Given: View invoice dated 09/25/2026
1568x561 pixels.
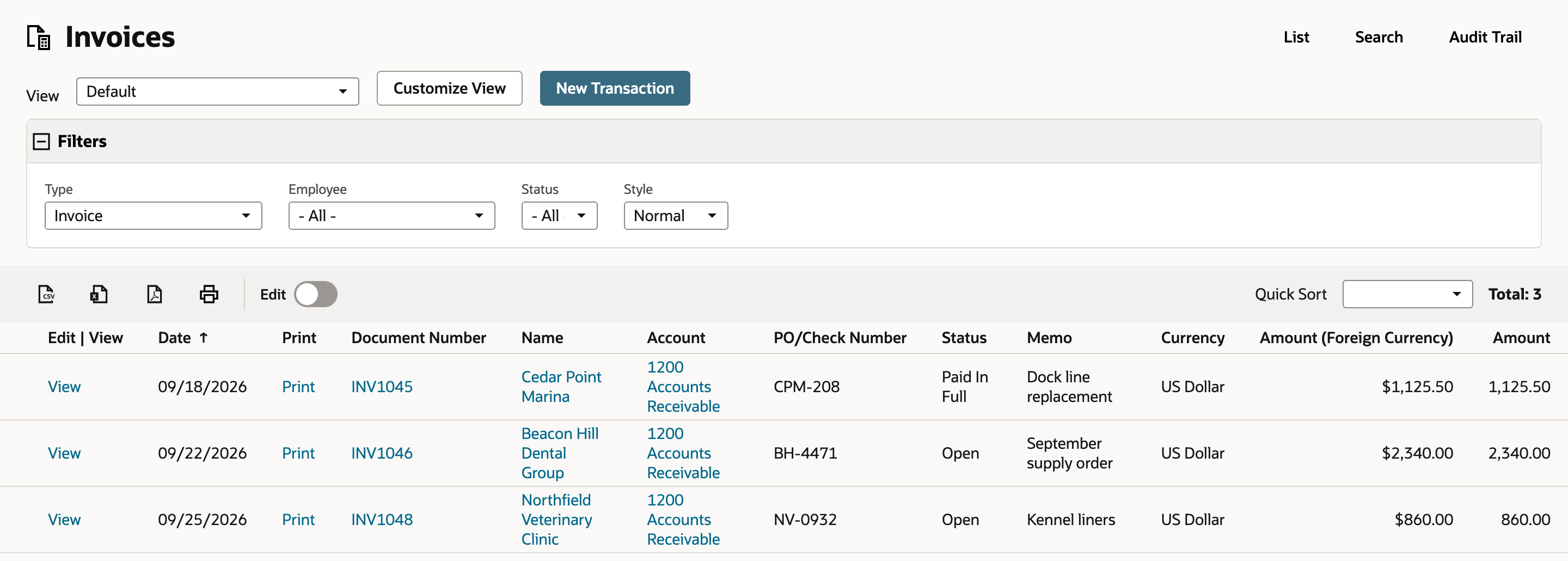Looking at the screenshot, I should [x=64, y=520].
